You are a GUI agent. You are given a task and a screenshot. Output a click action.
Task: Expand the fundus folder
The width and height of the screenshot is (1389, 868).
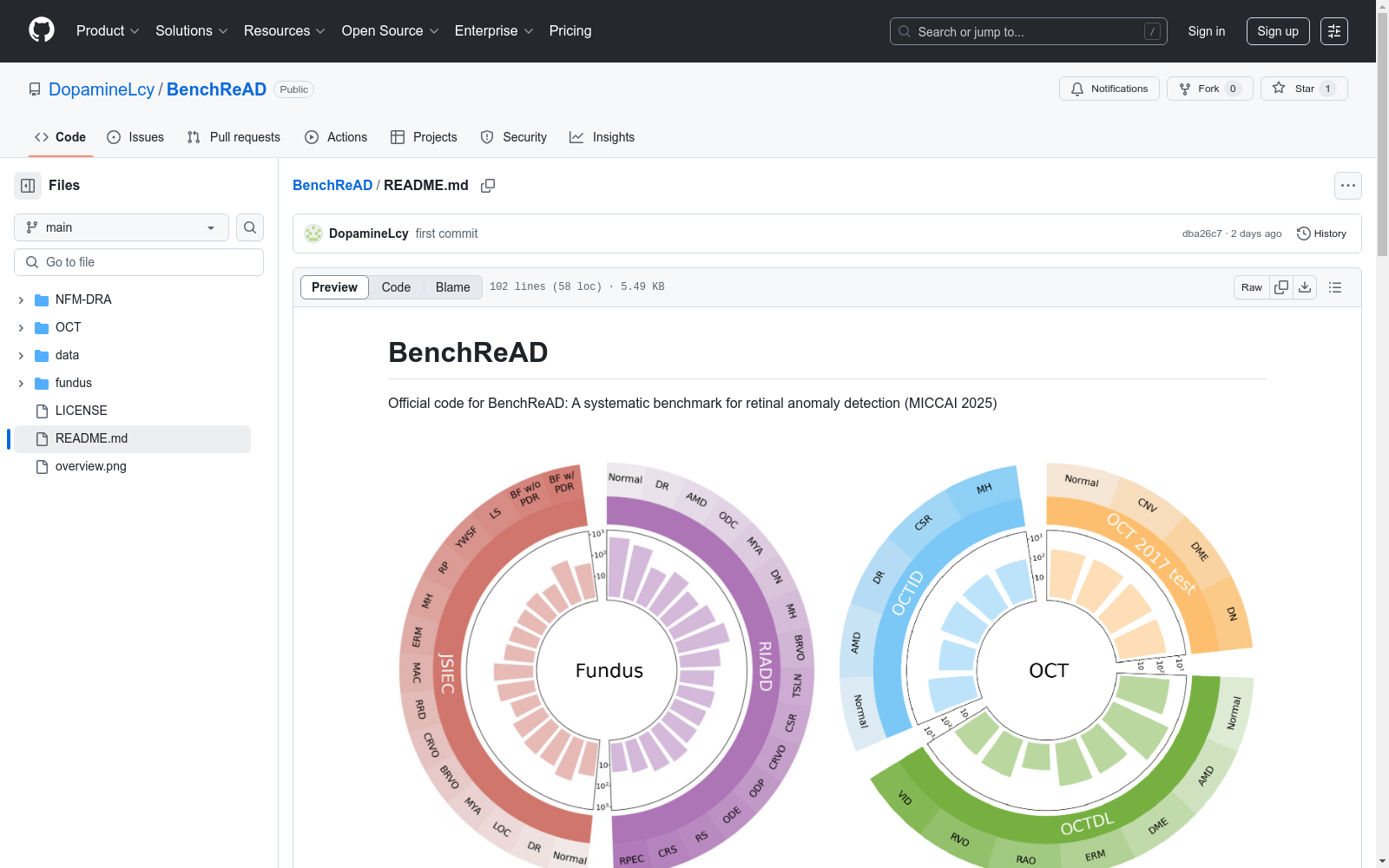point(21,383)
